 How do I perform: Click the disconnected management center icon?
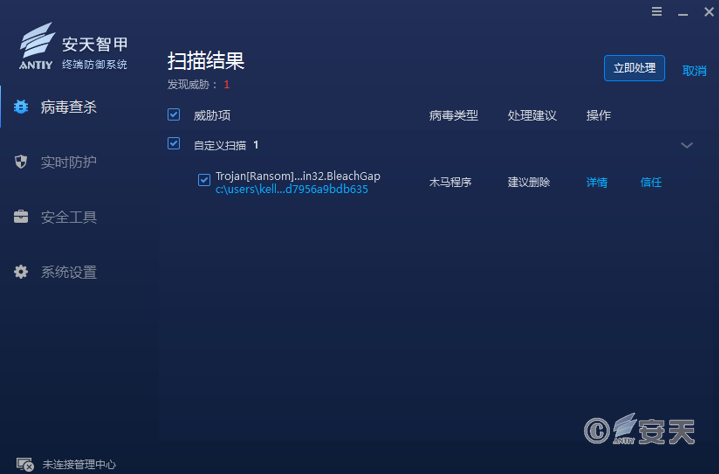(25, 464)
